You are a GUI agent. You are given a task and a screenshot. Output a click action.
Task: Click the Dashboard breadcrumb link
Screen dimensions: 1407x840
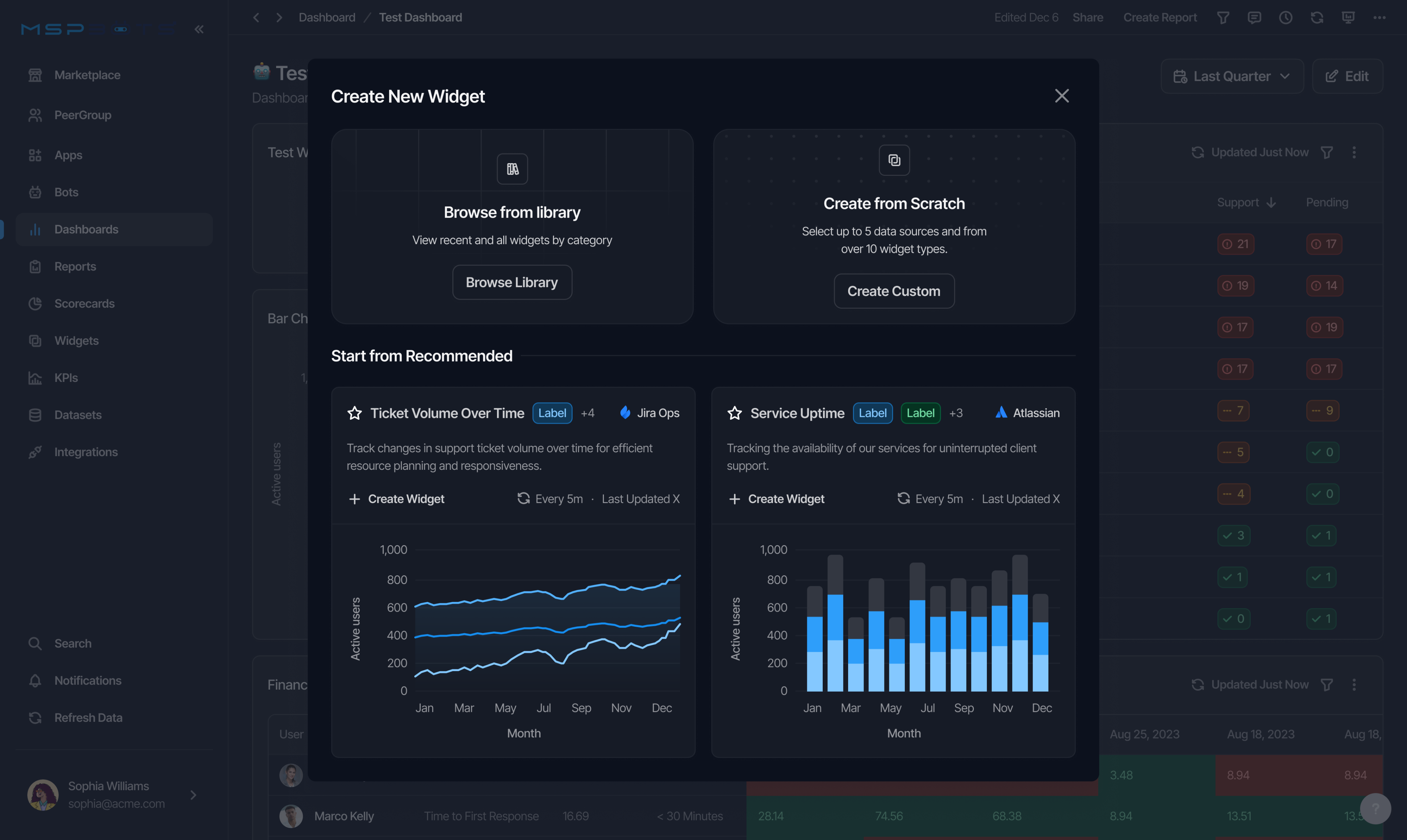pos(327,18)
